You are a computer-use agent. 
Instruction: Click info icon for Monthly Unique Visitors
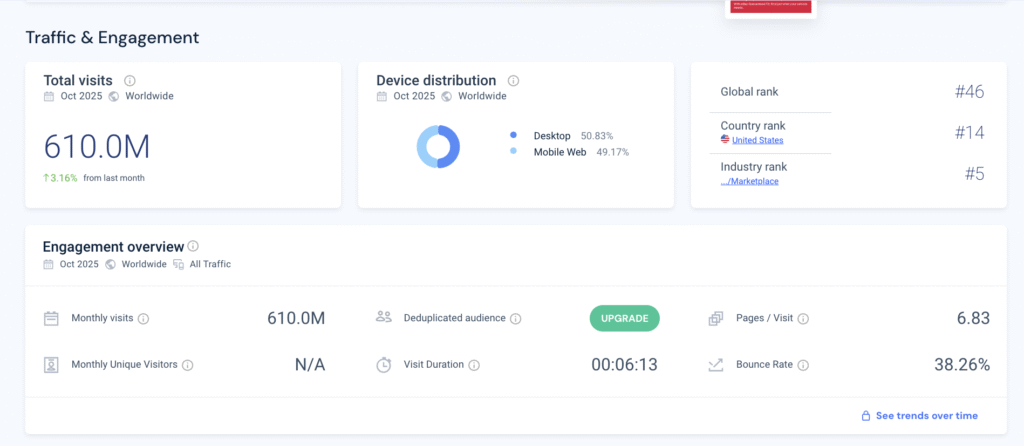tap(188, 365)
